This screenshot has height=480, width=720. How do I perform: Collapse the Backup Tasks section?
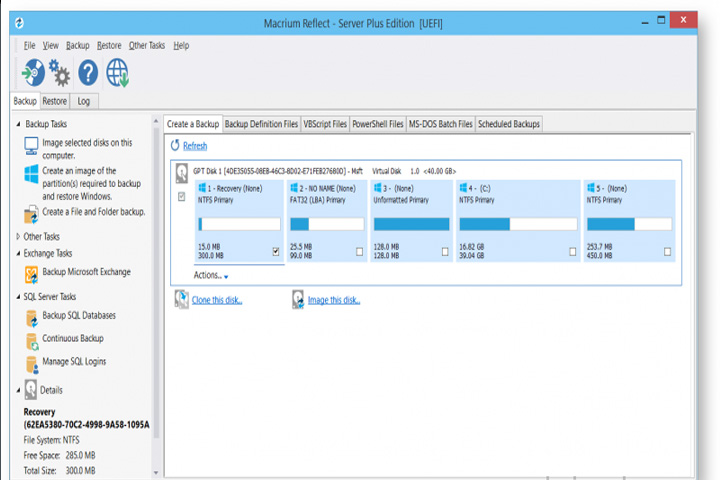click(18, 124)
